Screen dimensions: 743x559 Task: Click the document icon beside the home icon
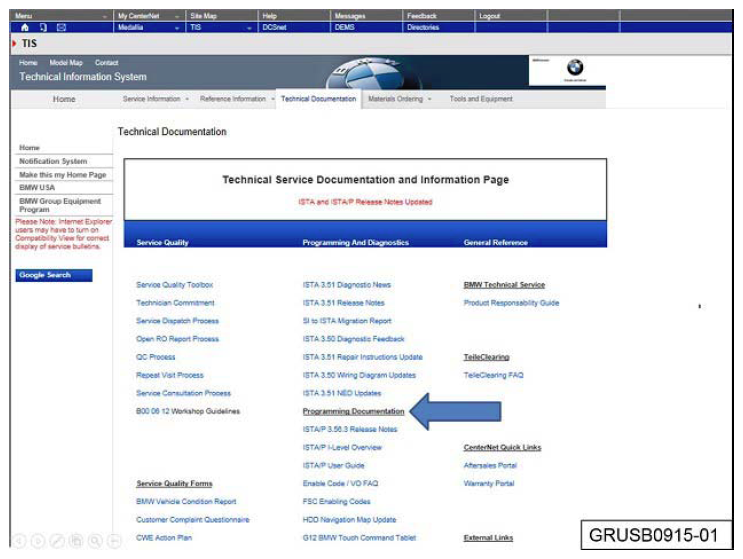point(43,27)
